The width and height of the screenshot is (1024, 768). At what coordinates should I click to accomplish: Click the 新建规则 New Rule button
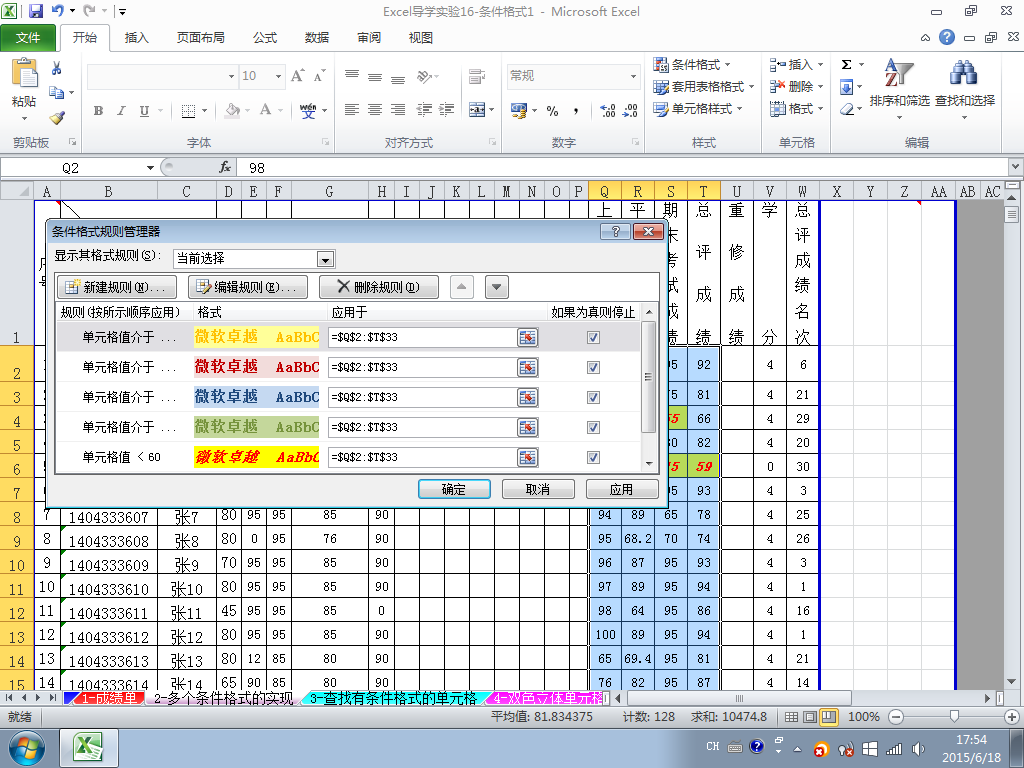click(x=117, y=287)
